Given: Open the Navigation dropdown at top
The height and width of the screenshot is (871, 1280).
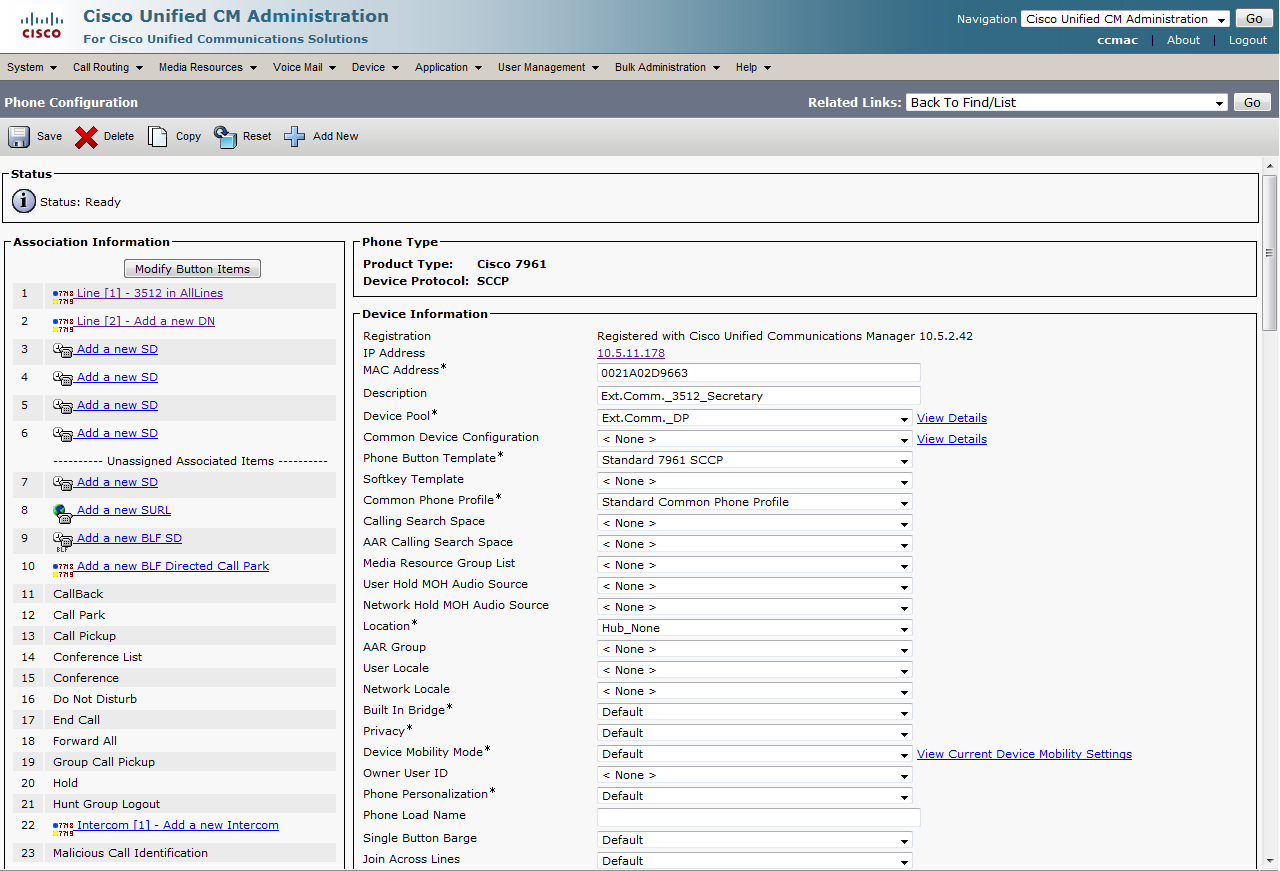Looking at the screenshot, I should click(1125, 19).
